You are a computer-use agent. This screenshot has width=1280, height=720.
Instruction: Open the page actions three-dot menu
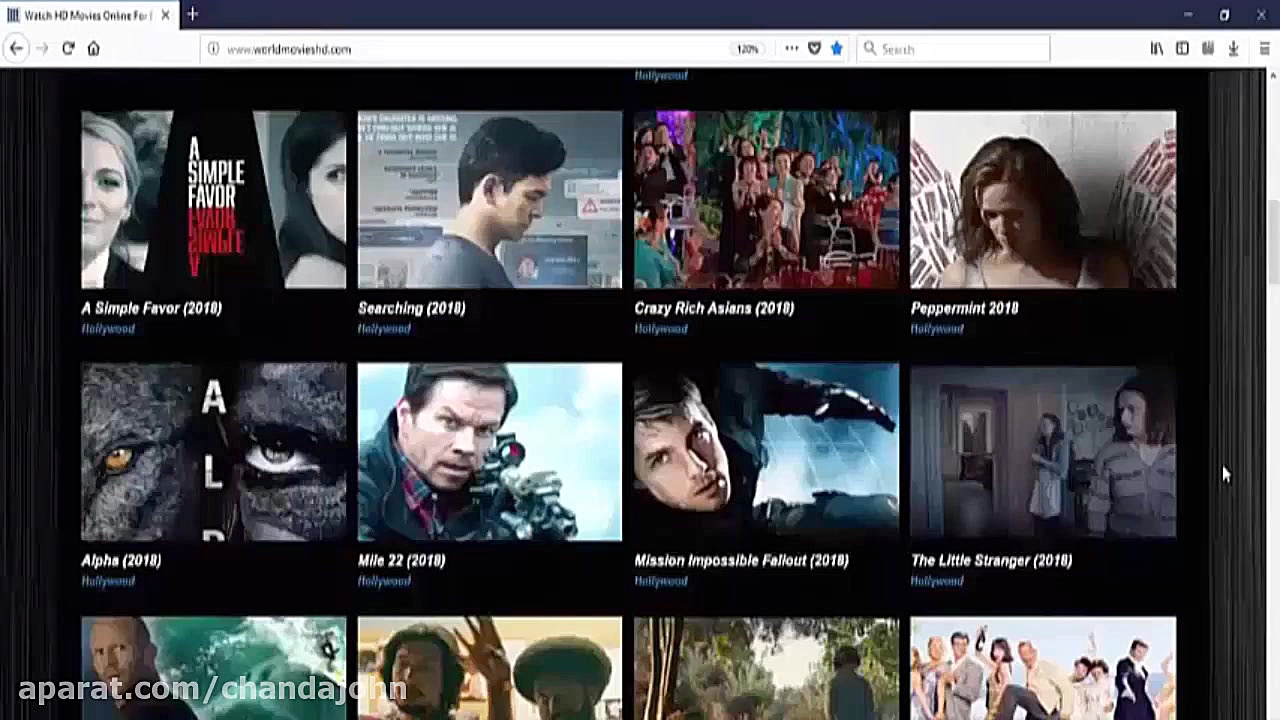(791, 48)
